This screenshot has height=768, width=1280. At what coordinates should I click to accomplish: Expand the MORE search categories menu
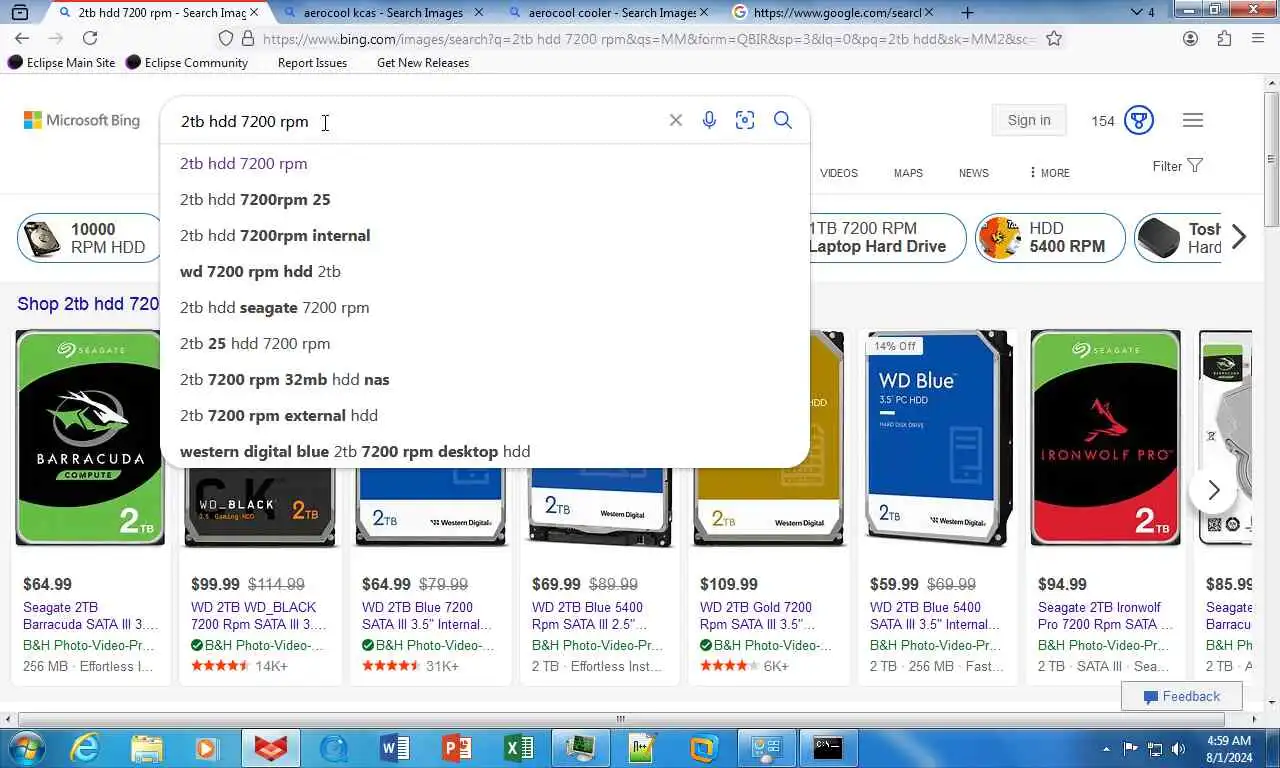click(1049, 173)
